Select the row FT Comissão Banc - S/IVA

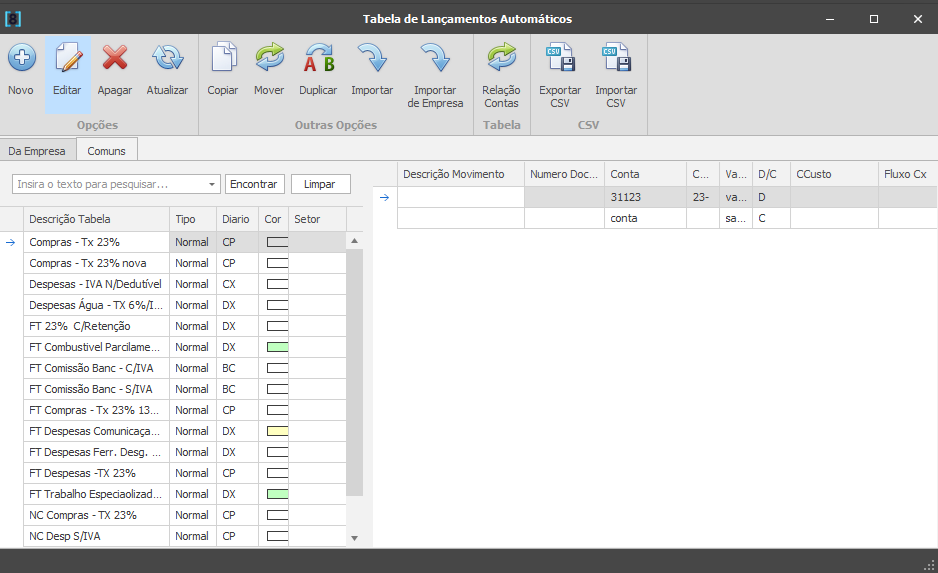(x=185, y=389)
